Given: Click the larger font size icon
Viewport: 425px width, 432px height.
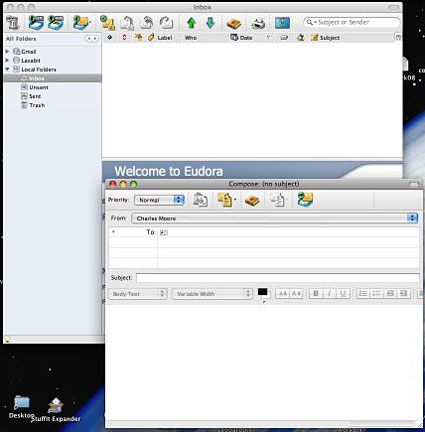Looking at the screenshot, I should point(296,294).
